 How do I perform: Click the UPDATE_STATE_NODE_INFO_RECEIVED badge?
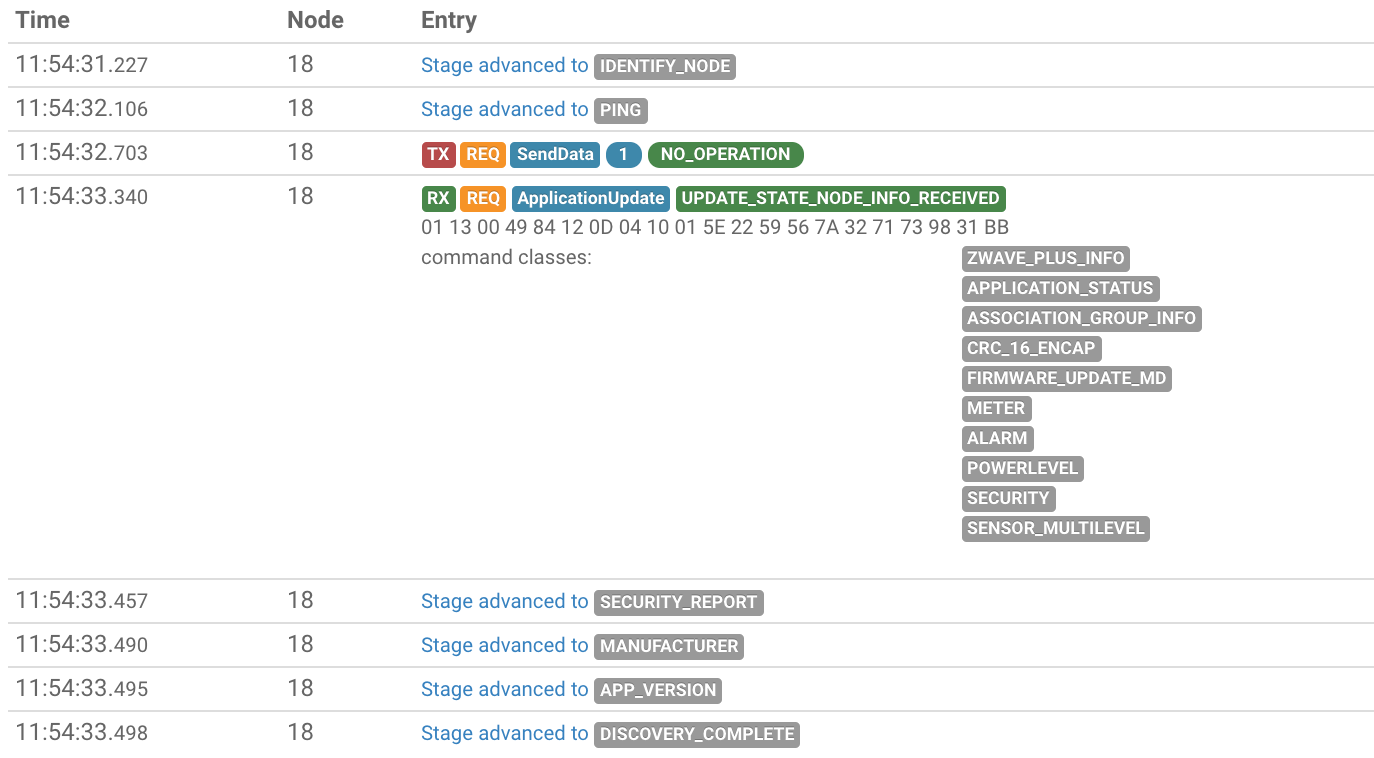[x=840, y=198]
